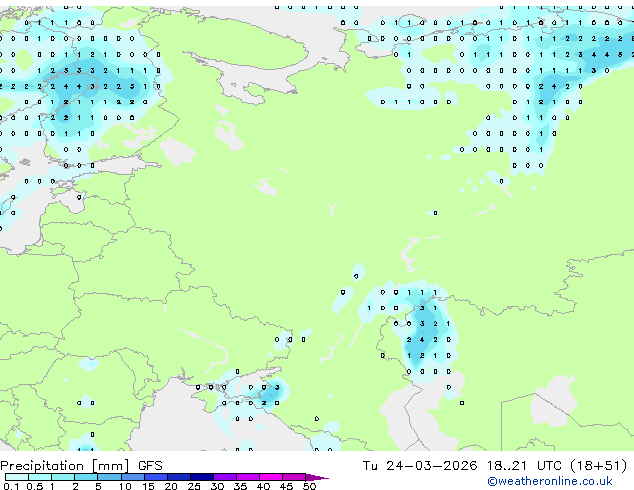This screenshot has width=634, height=490.
Task: Select the 10–15 mm legend swatch
Action: tap(132, 477)
